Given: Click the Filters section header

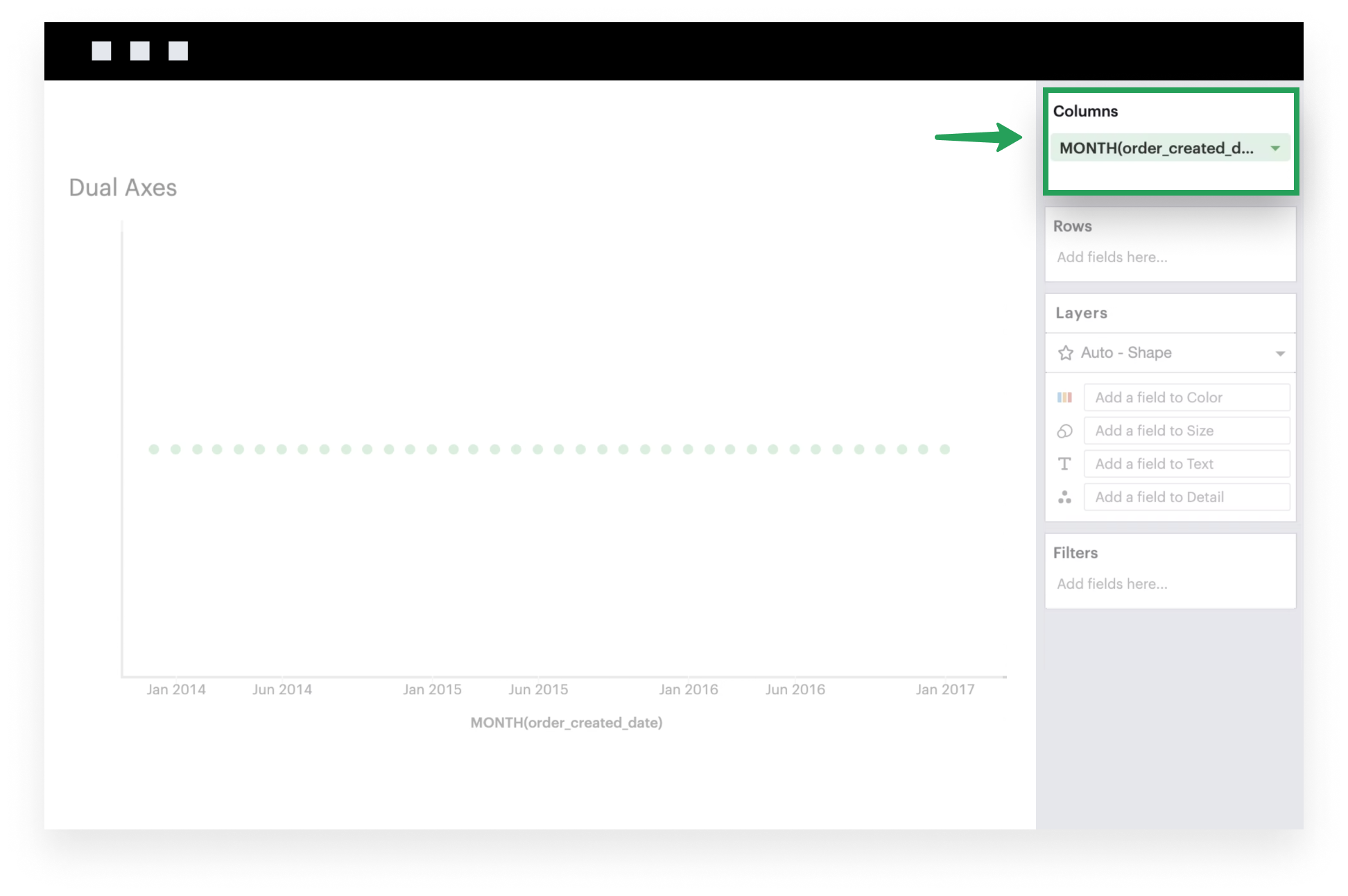Looking at the screenshot, I should coord(1075,552).
